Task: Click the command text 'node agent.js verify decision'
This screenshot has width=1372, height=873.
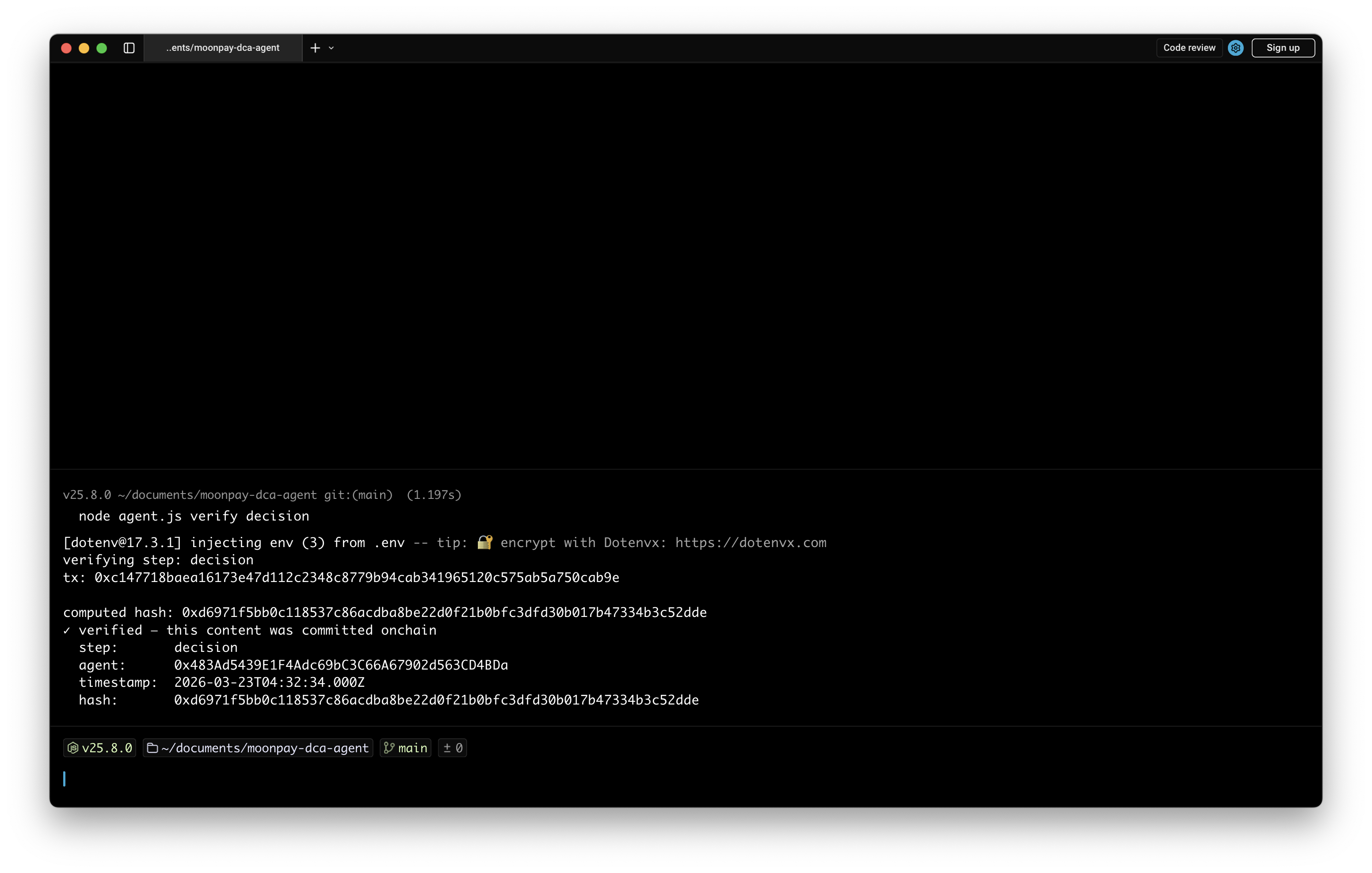Action: click(x=194, y=516)
